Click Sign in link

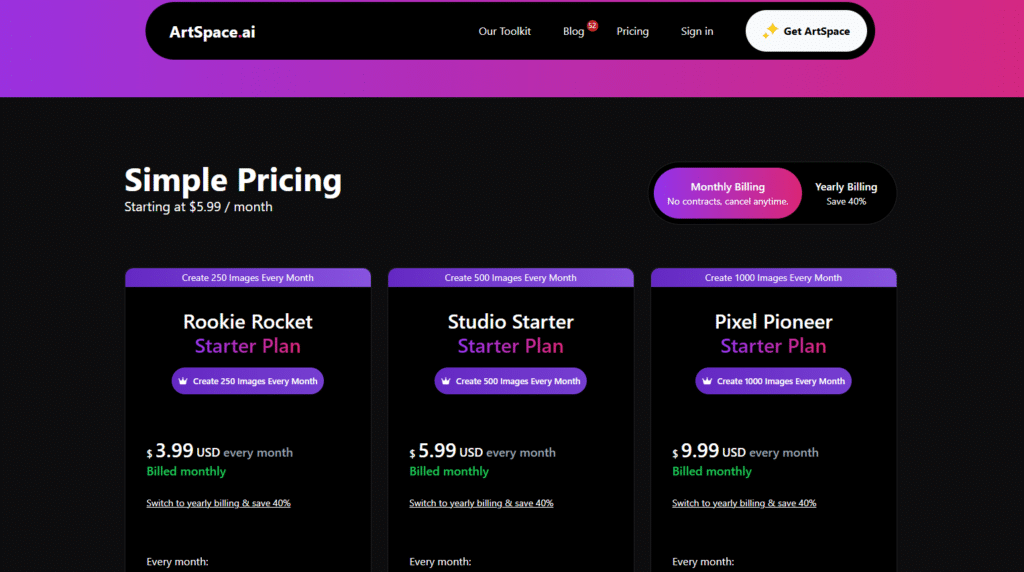point(697,31)
